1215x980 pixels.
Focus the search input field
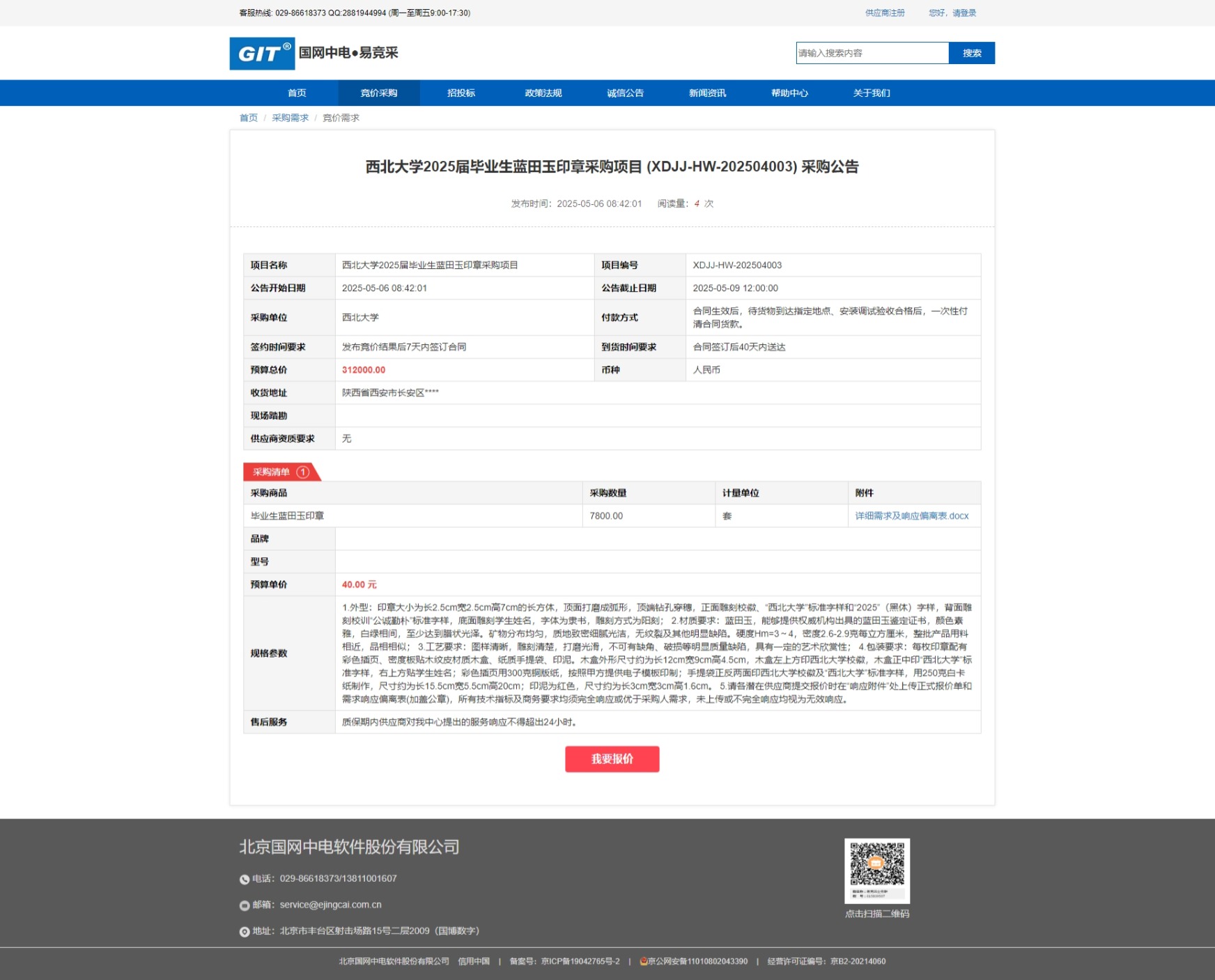(x=872, y=53)
